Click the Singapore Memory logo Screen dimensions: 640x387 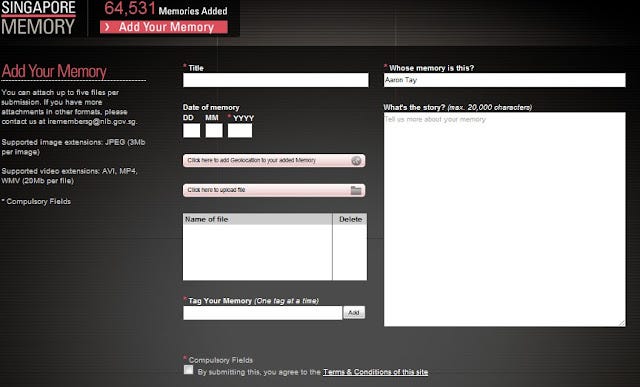pyautogui.click(x=38, y=18)
